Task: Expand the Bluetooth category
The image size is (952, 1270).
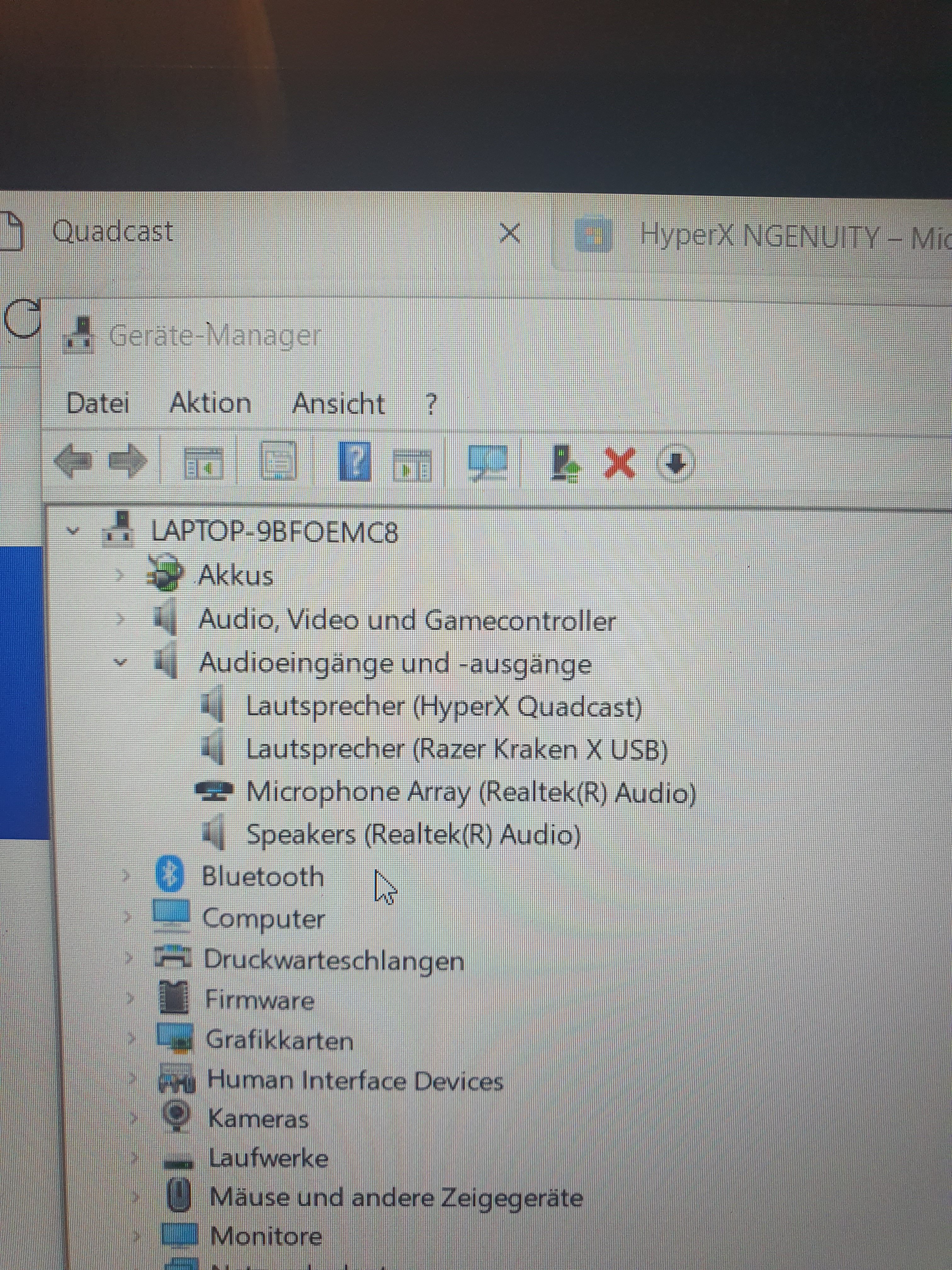Action: pos(126,876)
